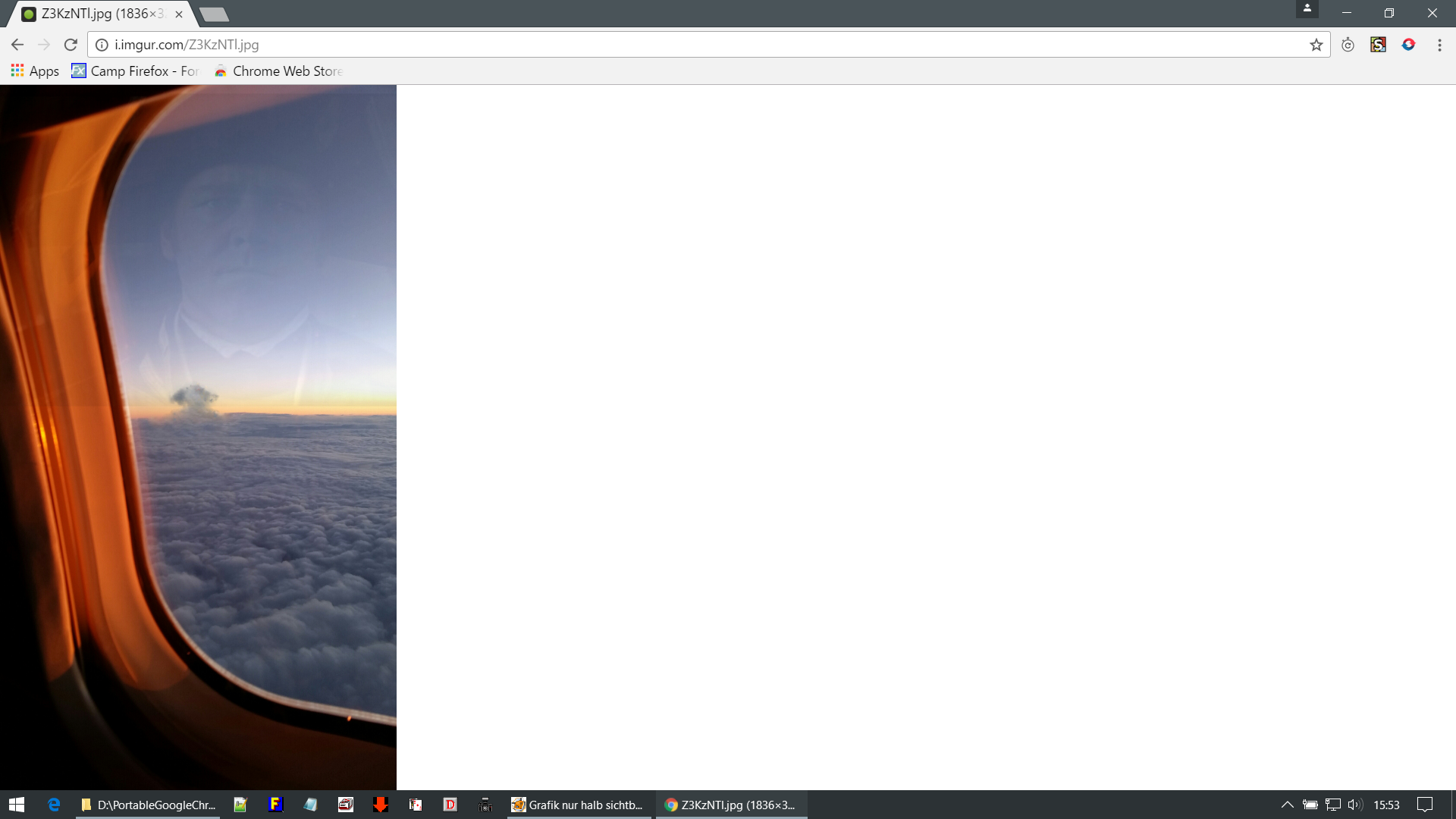Switch to the Grafik nur halb sichtbar taskbar window
Screen dimensions: 1456x819
click(578, 805)
